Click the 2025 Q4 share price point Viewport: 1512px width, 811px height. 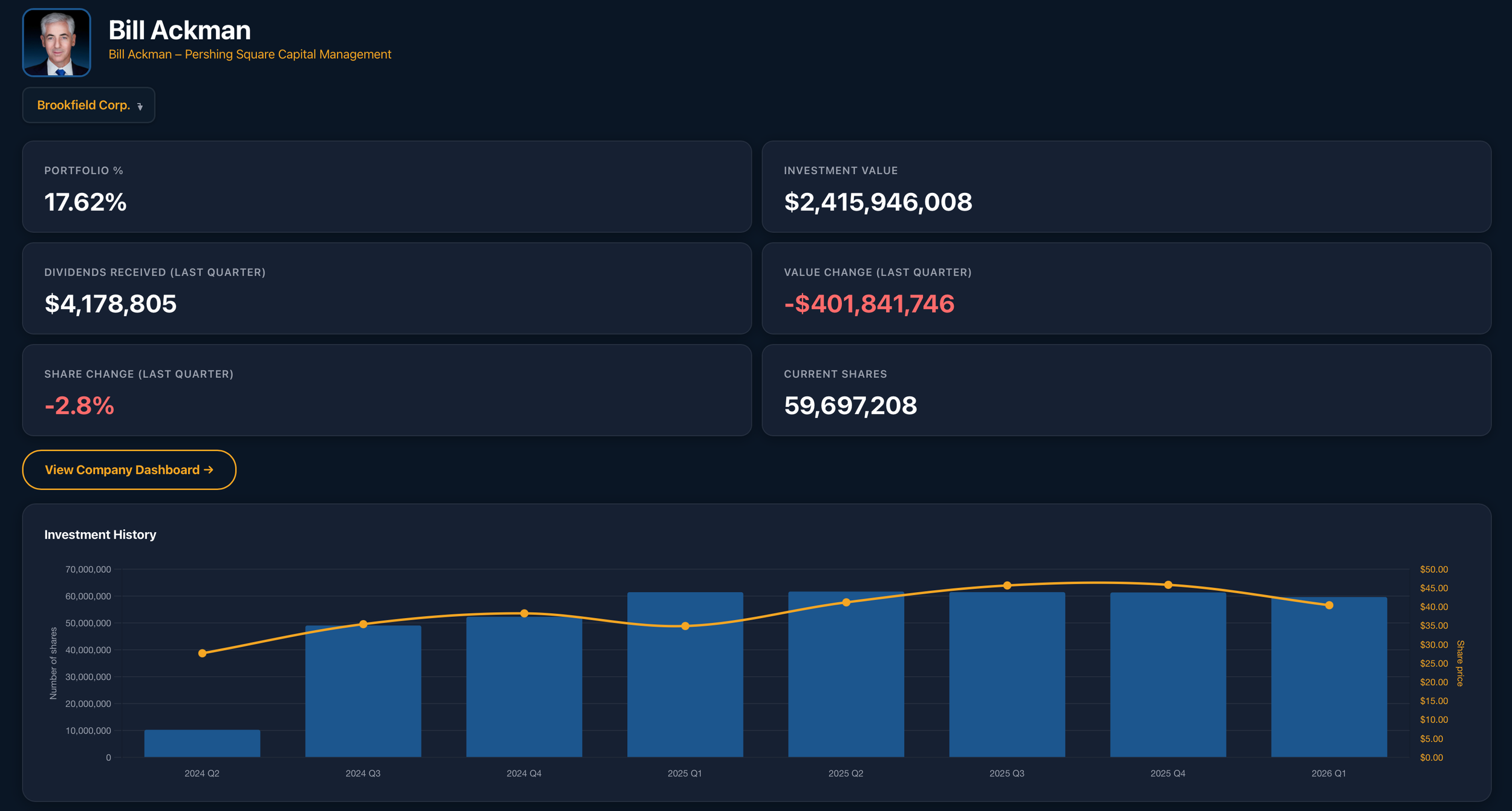[x=1168, y=585]
